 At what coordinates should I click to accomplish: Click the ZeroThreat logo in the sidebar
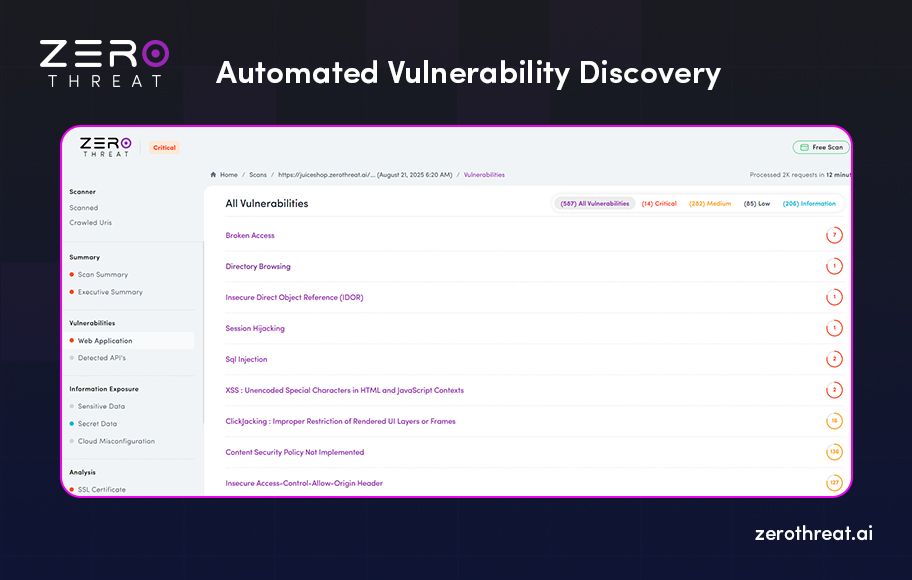click(x=105, y=147)
